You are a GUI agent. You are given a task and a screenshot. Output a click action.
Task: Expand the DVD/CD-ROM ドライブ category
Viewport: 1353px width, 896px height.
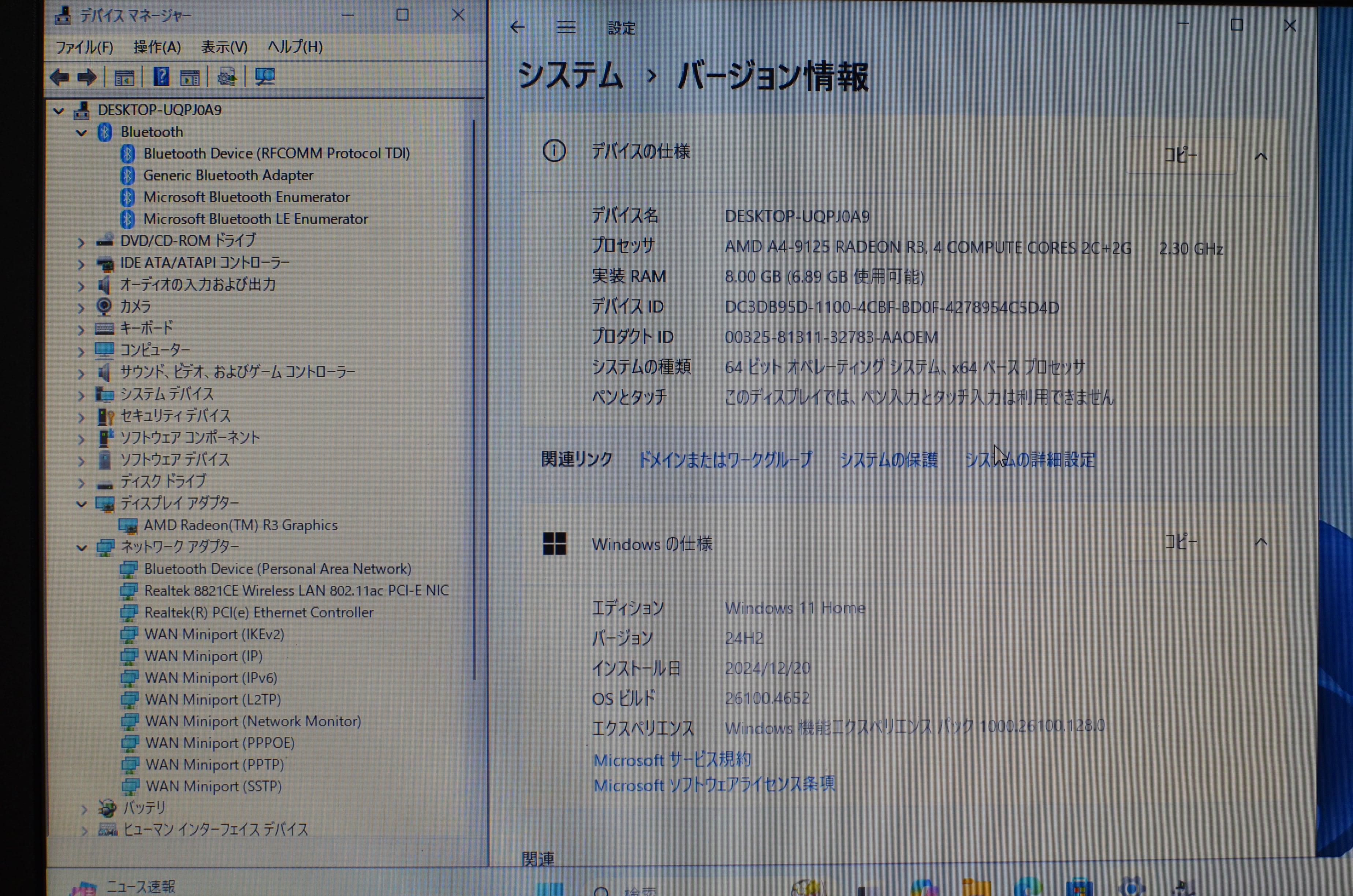(x=81, y=242)
